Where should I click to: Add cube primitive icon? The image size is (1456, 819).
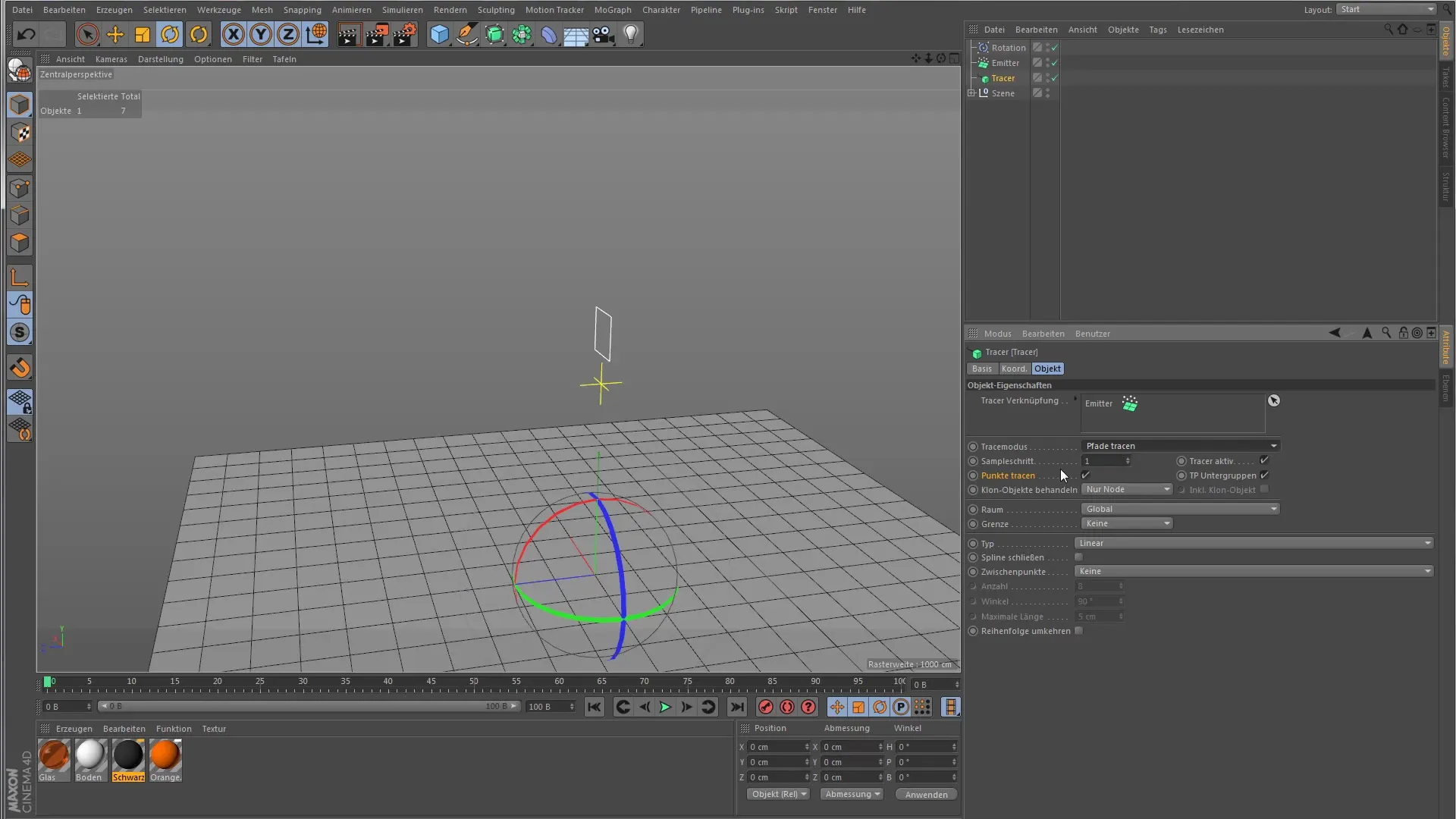(439, 34)
